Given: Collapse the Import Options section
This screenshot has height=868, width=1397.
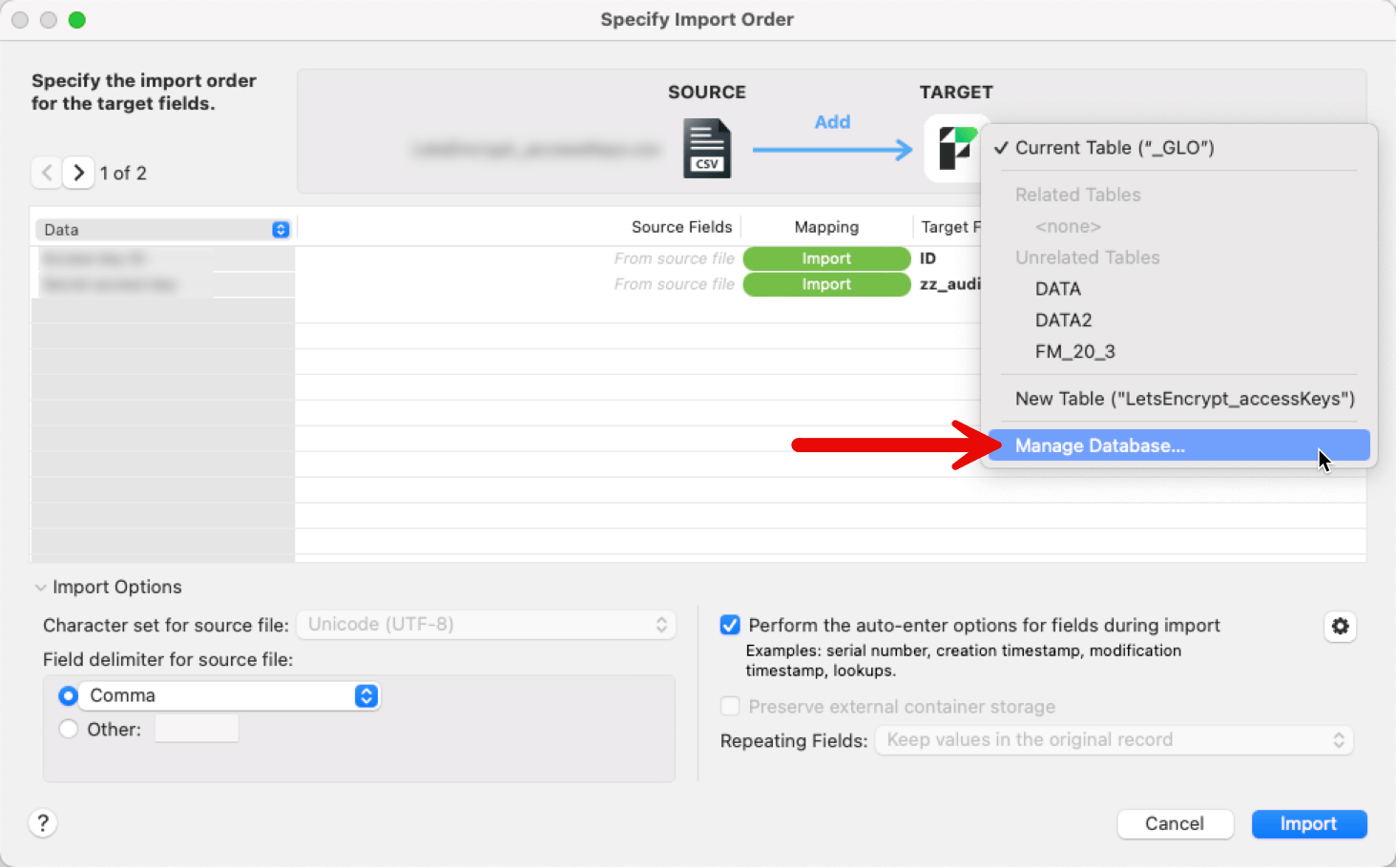Looking at the screenshot, I should click(41, 588).
